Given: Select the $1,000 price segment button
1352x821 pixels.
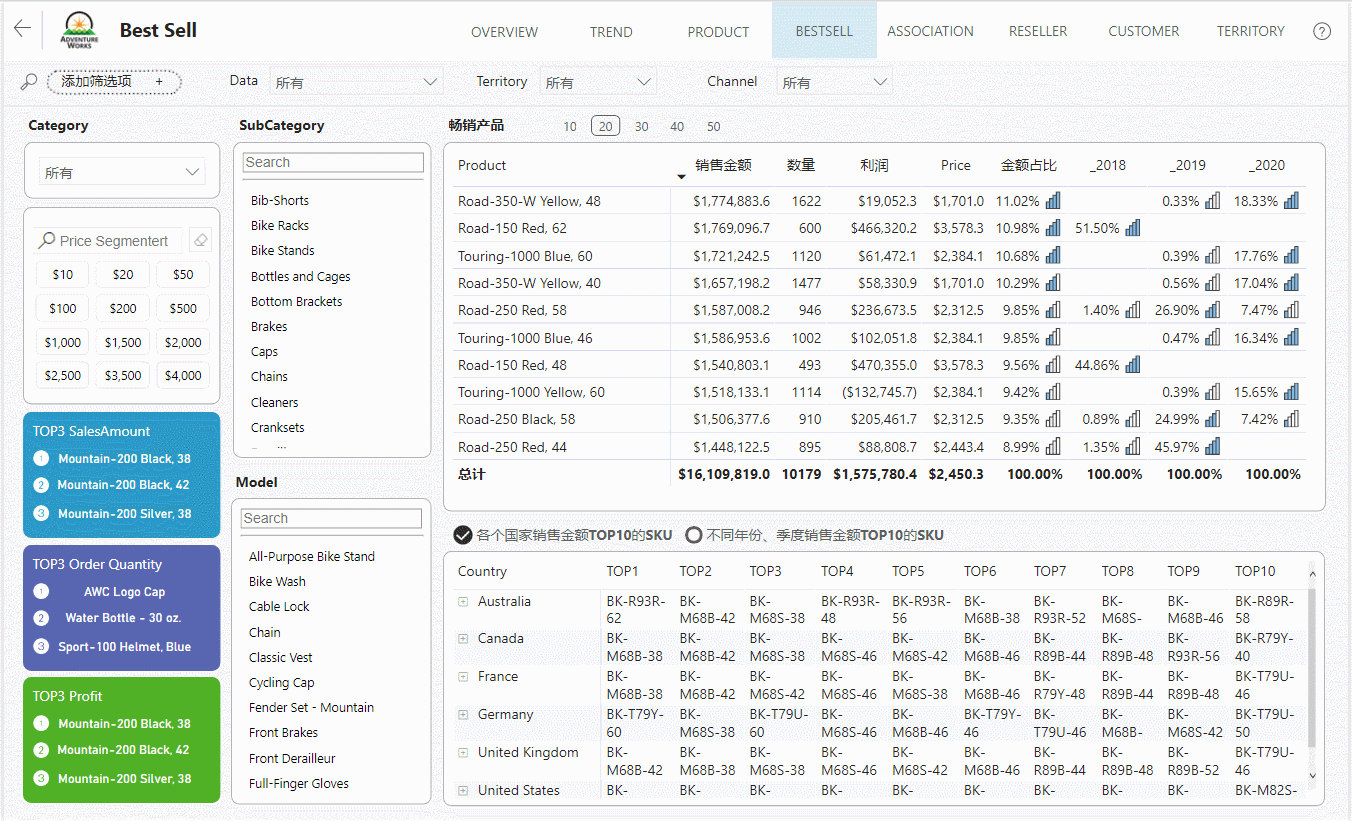Looking at the screenshot, I should click(x=63, y=342).
